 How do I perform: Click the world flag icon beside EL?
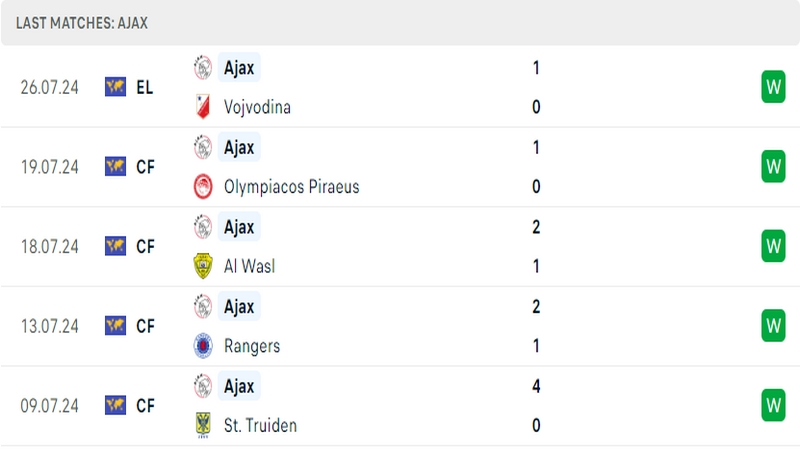pos(115,87)
